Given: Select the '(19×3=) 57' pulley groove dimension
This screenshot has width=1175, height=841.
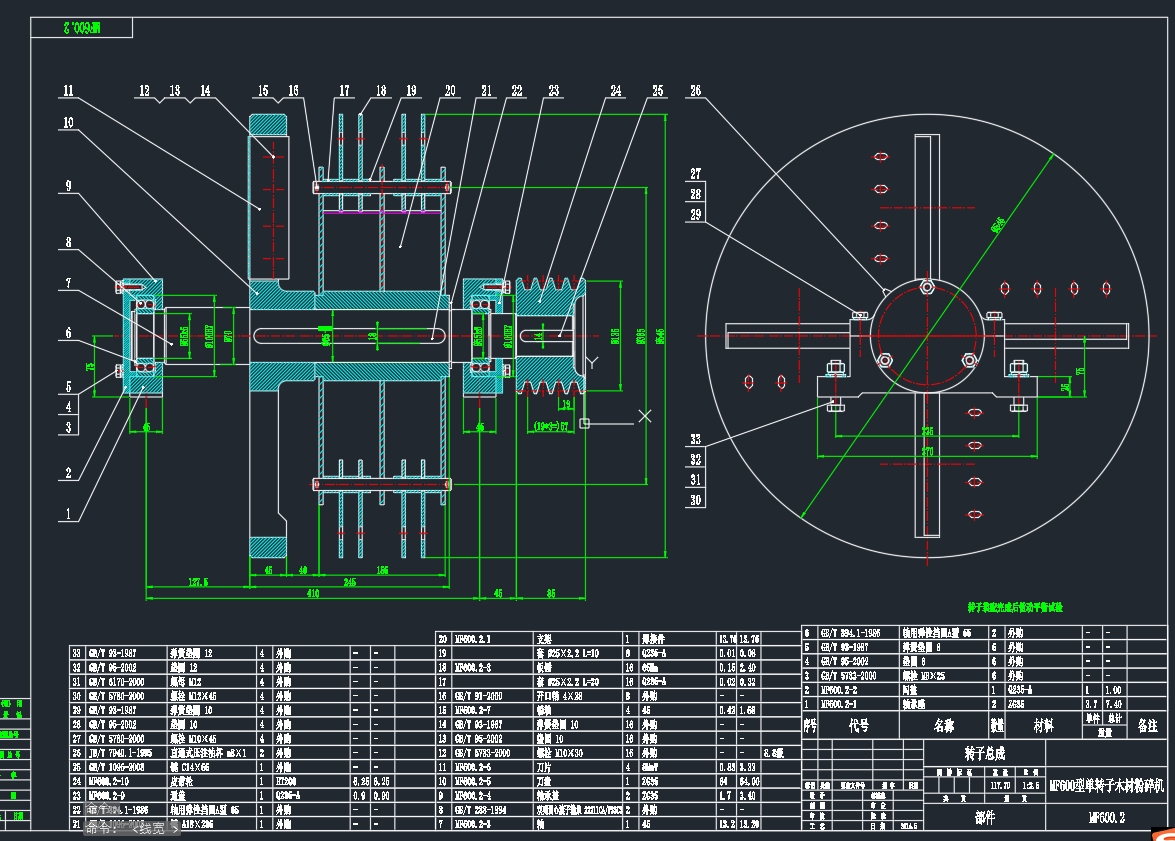Looking at the screenshot, I should [x=551, y=426].
